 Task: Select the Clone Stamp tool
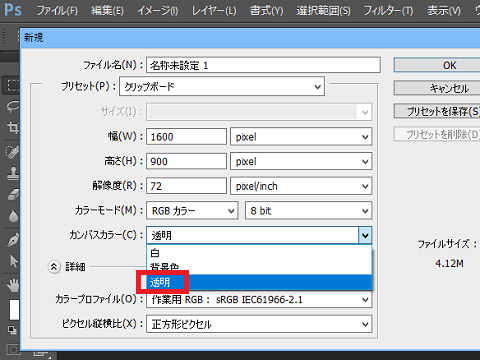pos(13,173)
